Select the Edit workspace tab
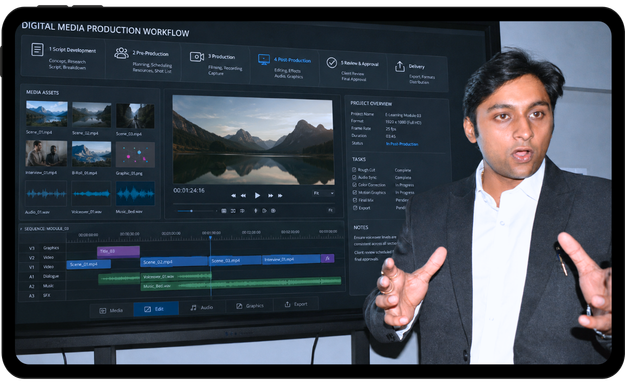The width and height of the screenshot is (625, 384). click(x=155, y=309)
